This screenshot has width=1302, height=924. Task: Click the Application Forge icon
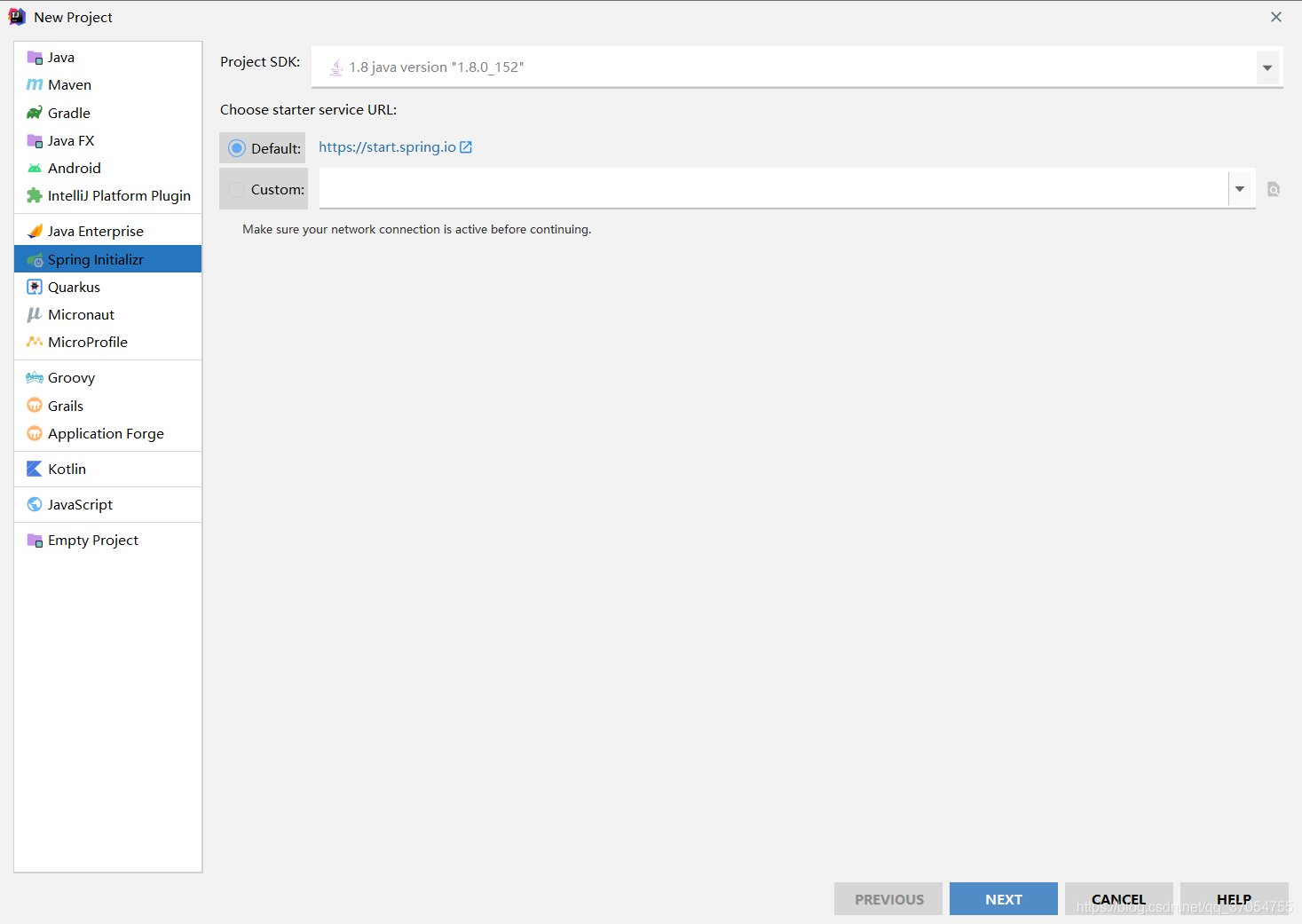[x=35, y=433]
